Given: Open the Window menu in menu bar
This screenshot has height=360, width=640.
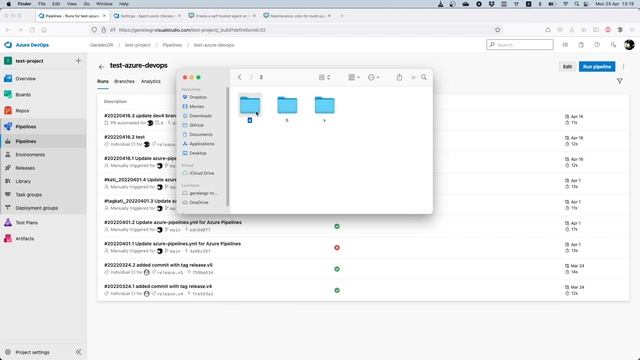Looking at the screenshot, I should (x=104, y=4).
